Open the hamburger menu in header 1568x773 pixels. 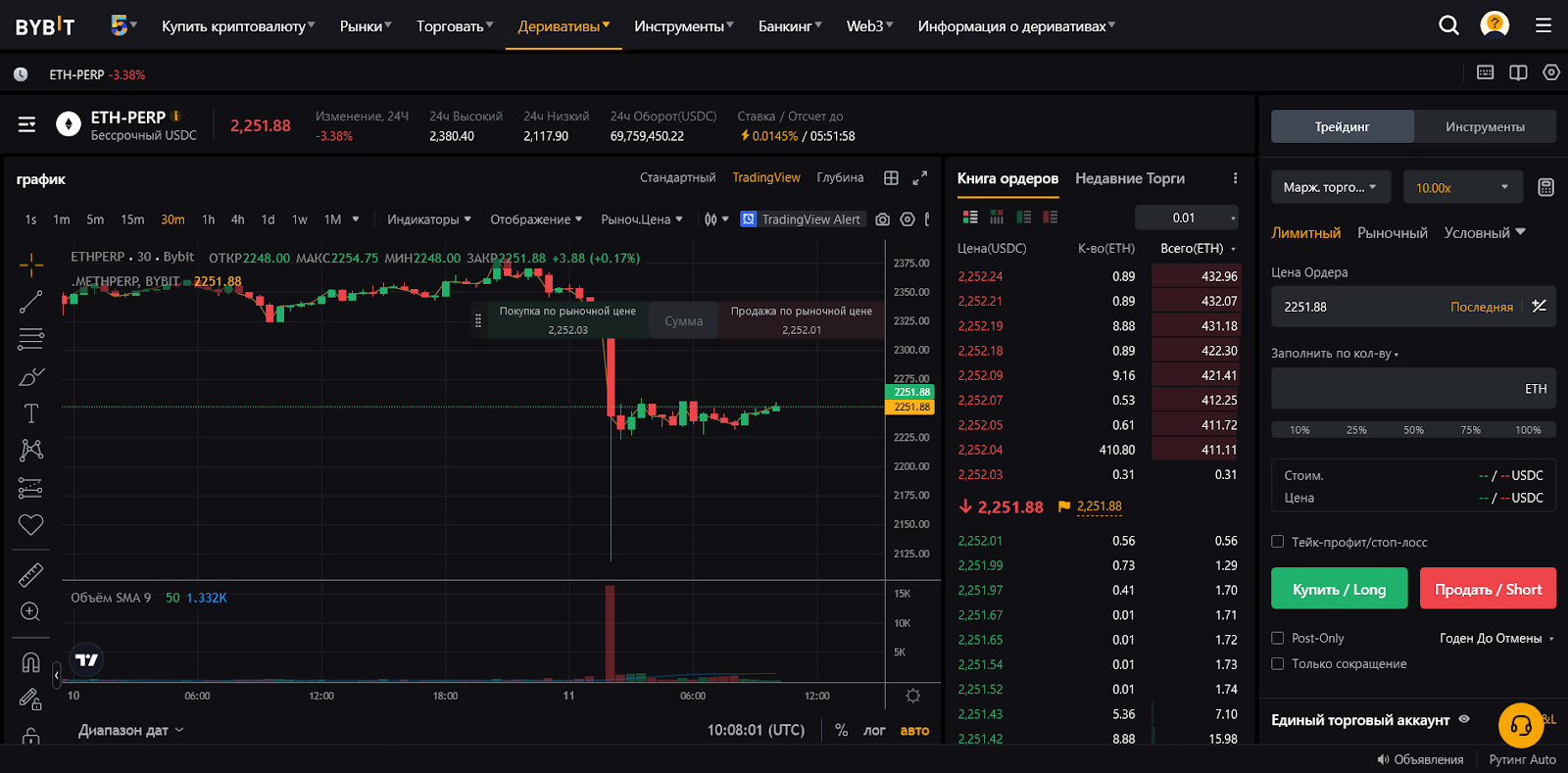1543,25
